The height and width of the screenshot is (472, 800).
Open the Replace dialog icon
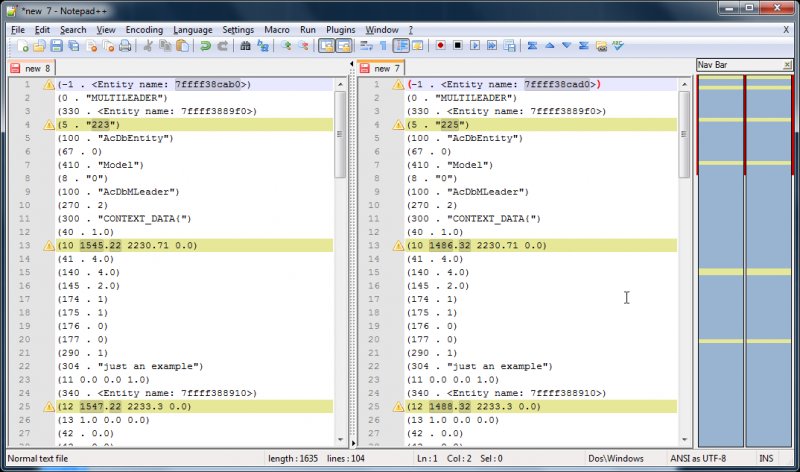click(x=263, y=46)
